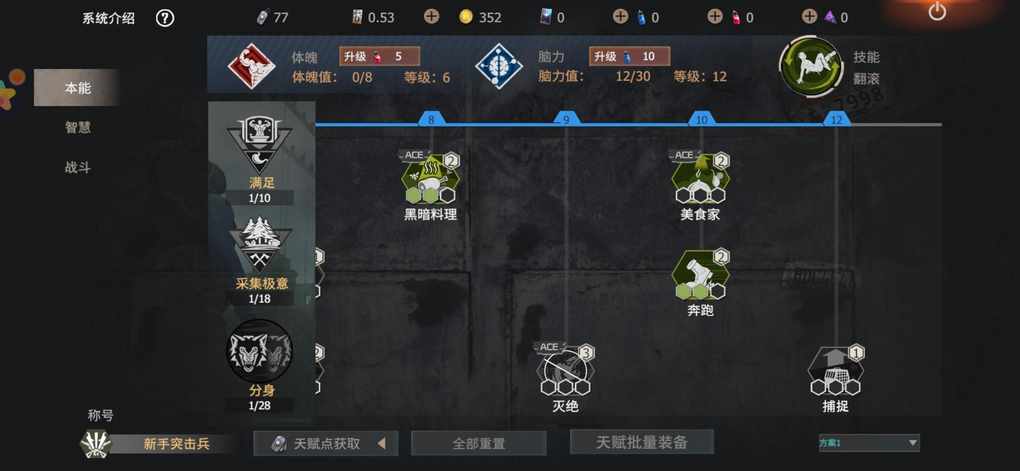
Task: Click level 10 marker on progress bar
Action: tap(701, 120)
